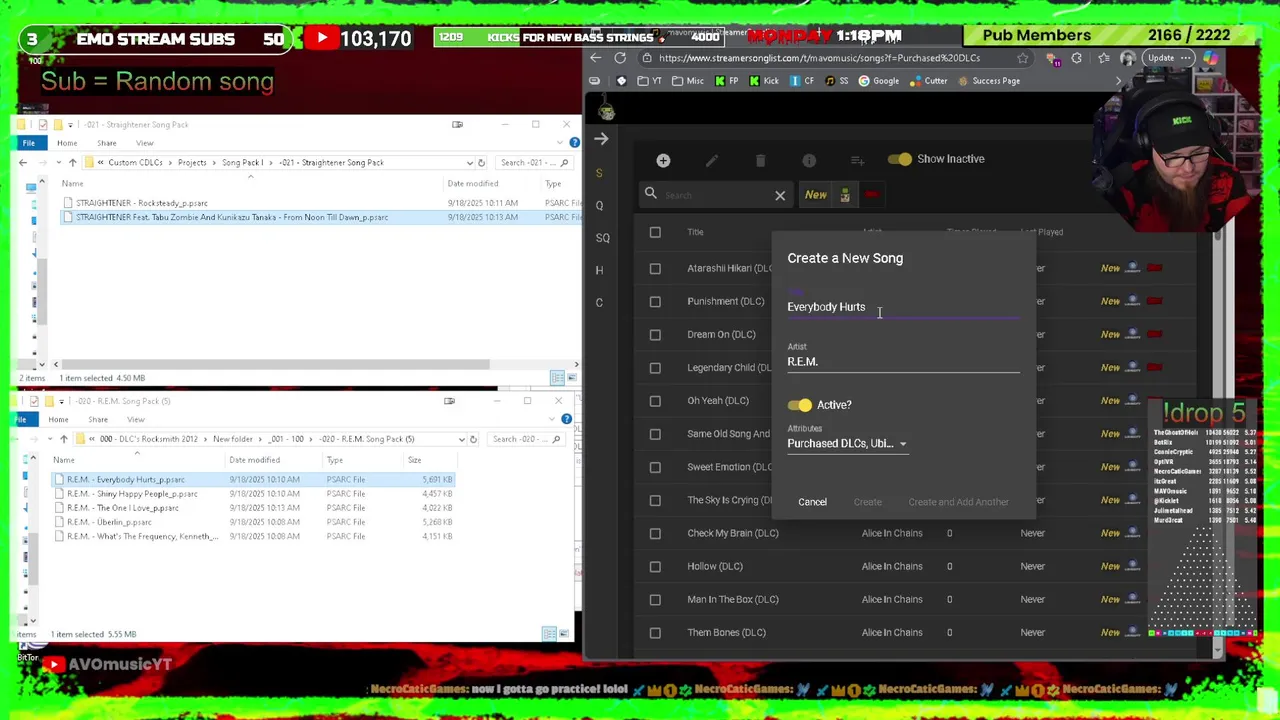Check the select-all checkbox beside Title header
Image resolution: width=1280 pixels, height=720 pixels.
(x=655, y=232)
